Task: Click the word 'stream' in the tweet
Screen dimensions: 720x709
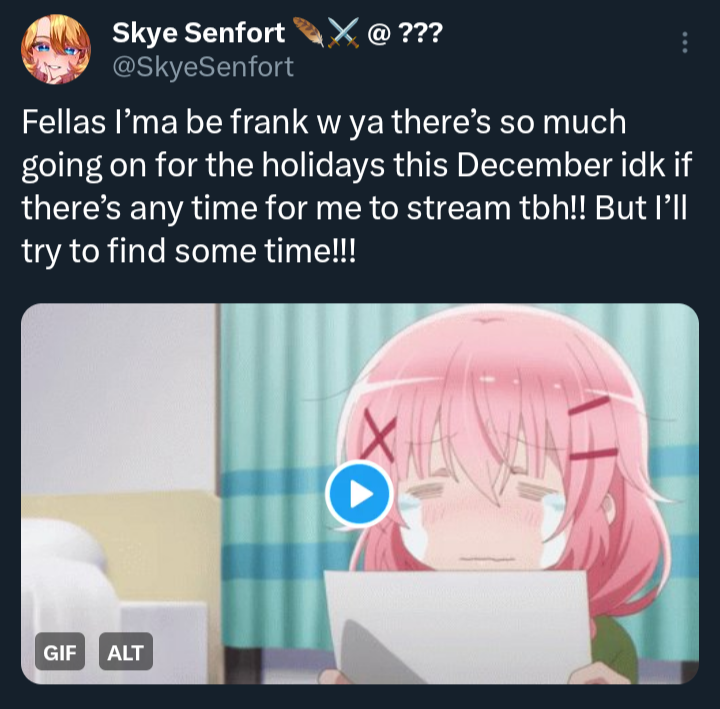Action: point(459,208)
